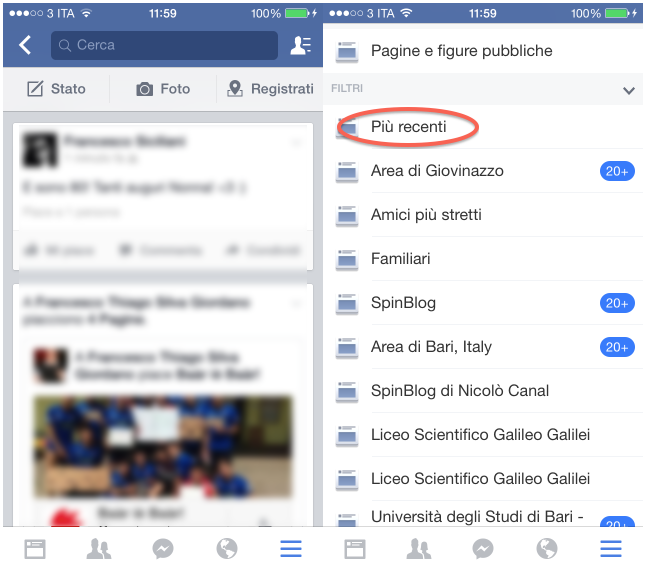Open Messenger in the left screen's bottom bar
Image resolution: width=647 pixels, height=578 pixels.
click(163, 549)
